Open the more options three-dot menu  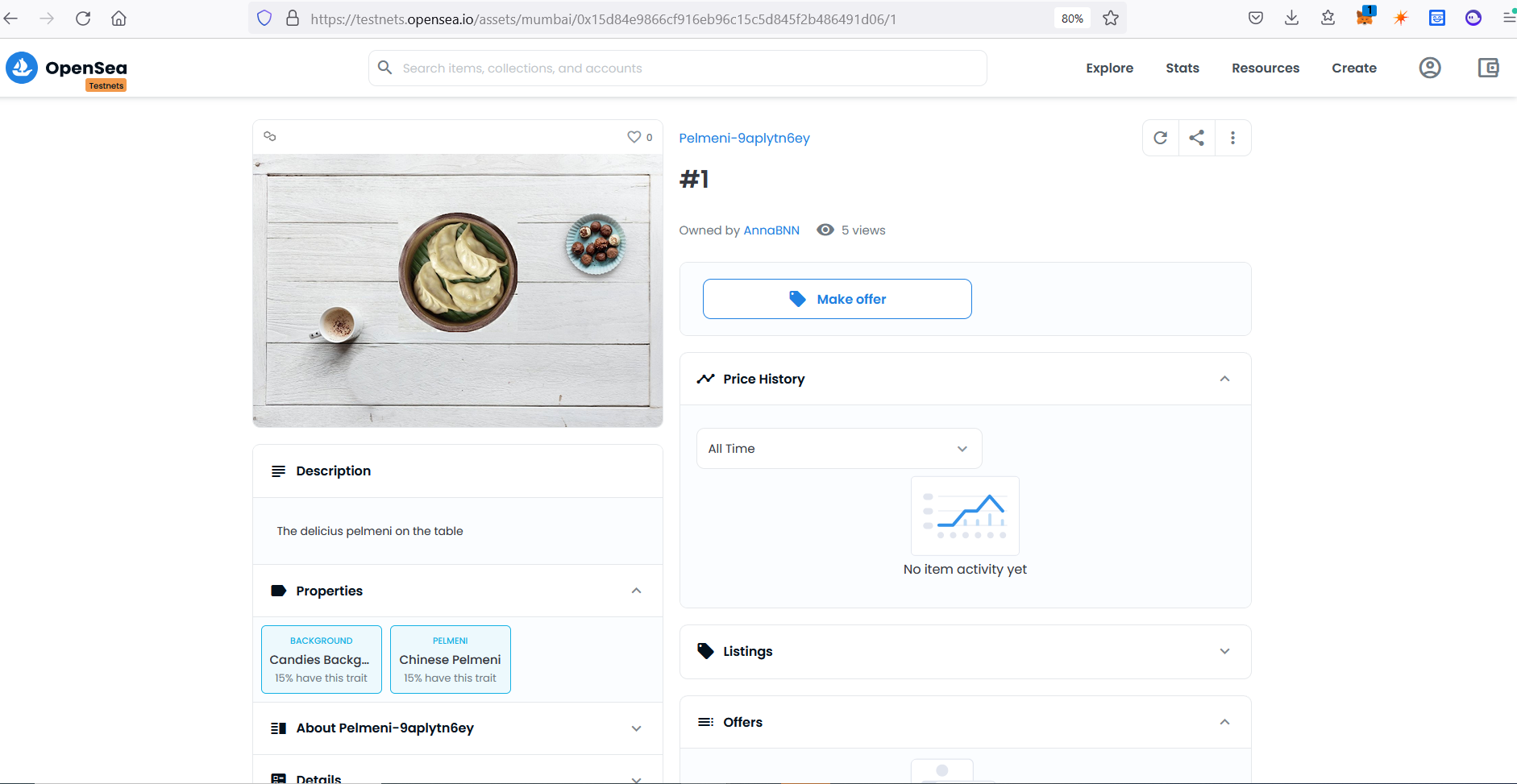pos(1232,138)
